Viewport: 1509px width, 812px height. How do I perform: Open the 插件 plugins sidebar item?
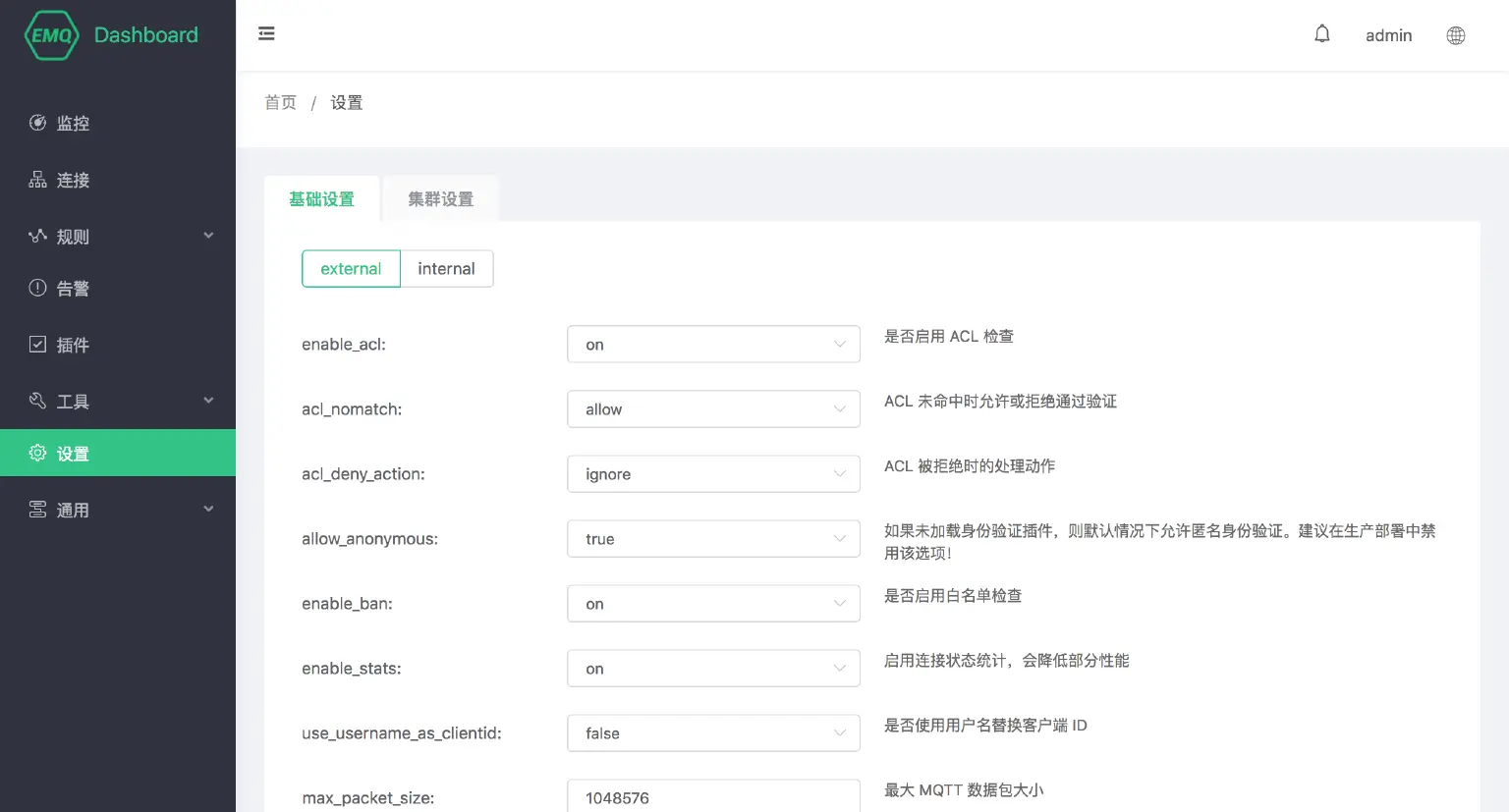73,345
